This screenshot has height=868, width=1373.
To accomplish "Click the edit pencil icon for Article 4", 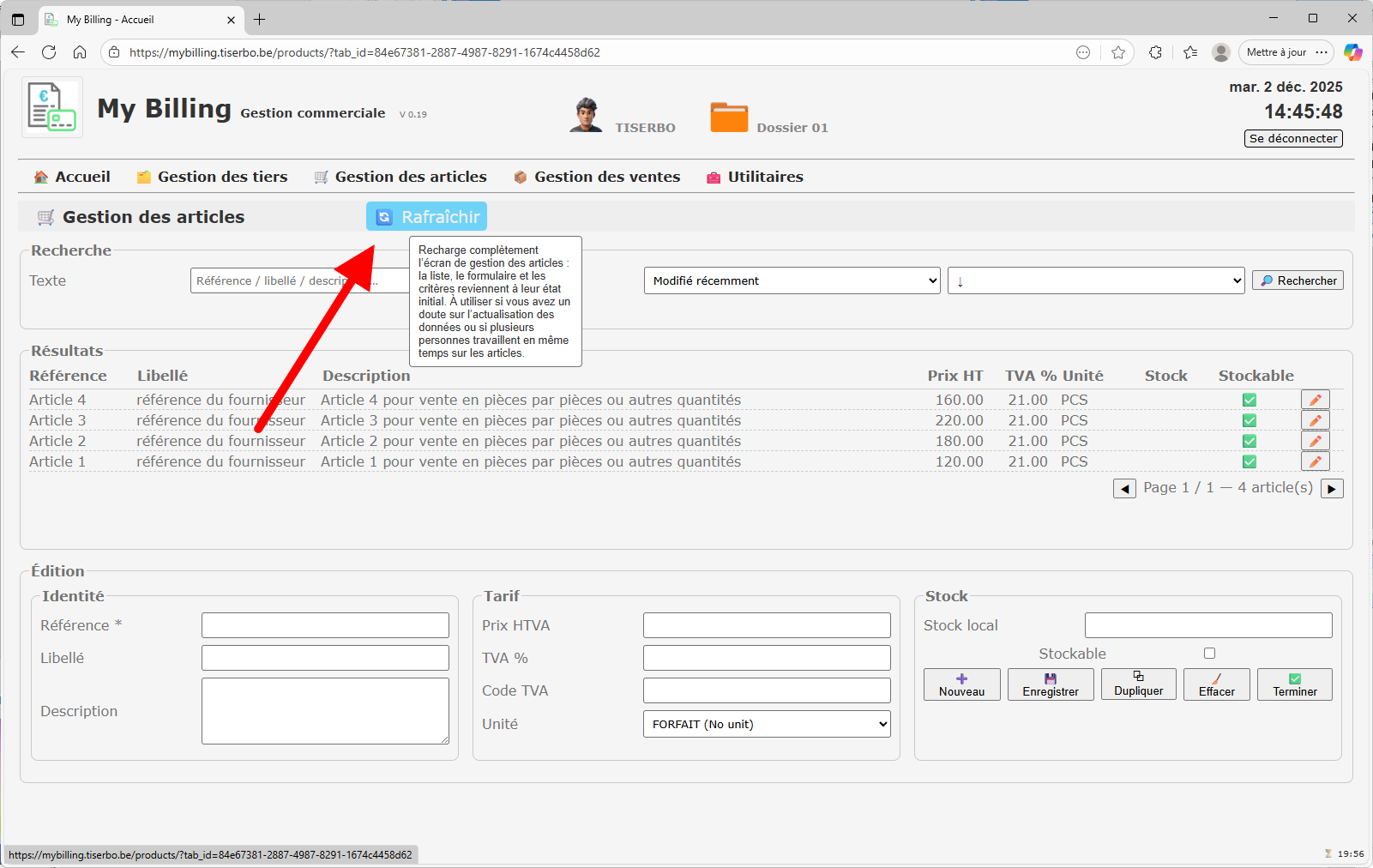I will pyautogui.click(x=1315, y=400).
